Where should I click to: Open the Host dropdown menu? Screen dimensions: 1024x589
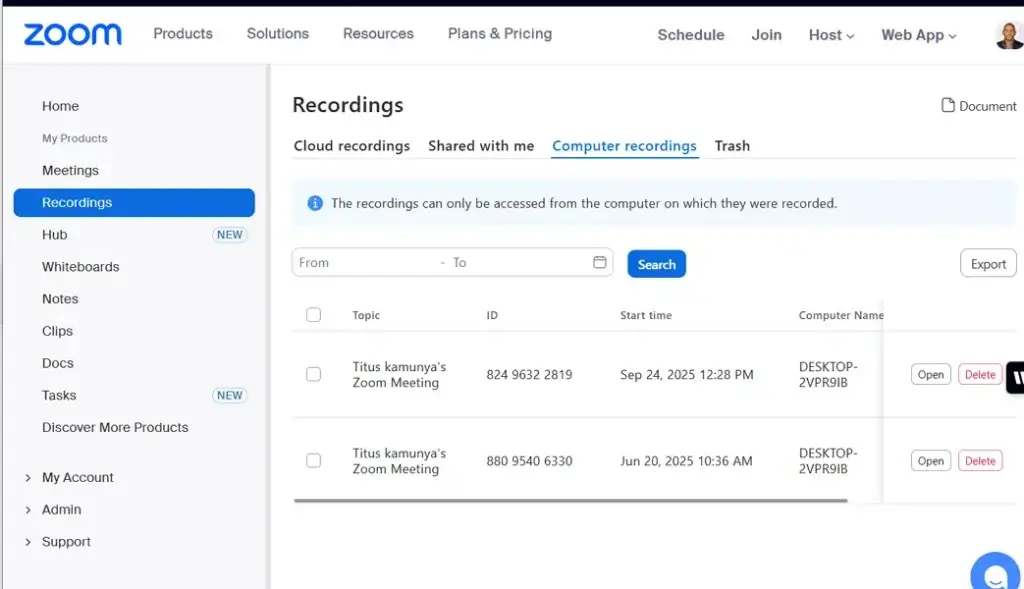[831, 35]
